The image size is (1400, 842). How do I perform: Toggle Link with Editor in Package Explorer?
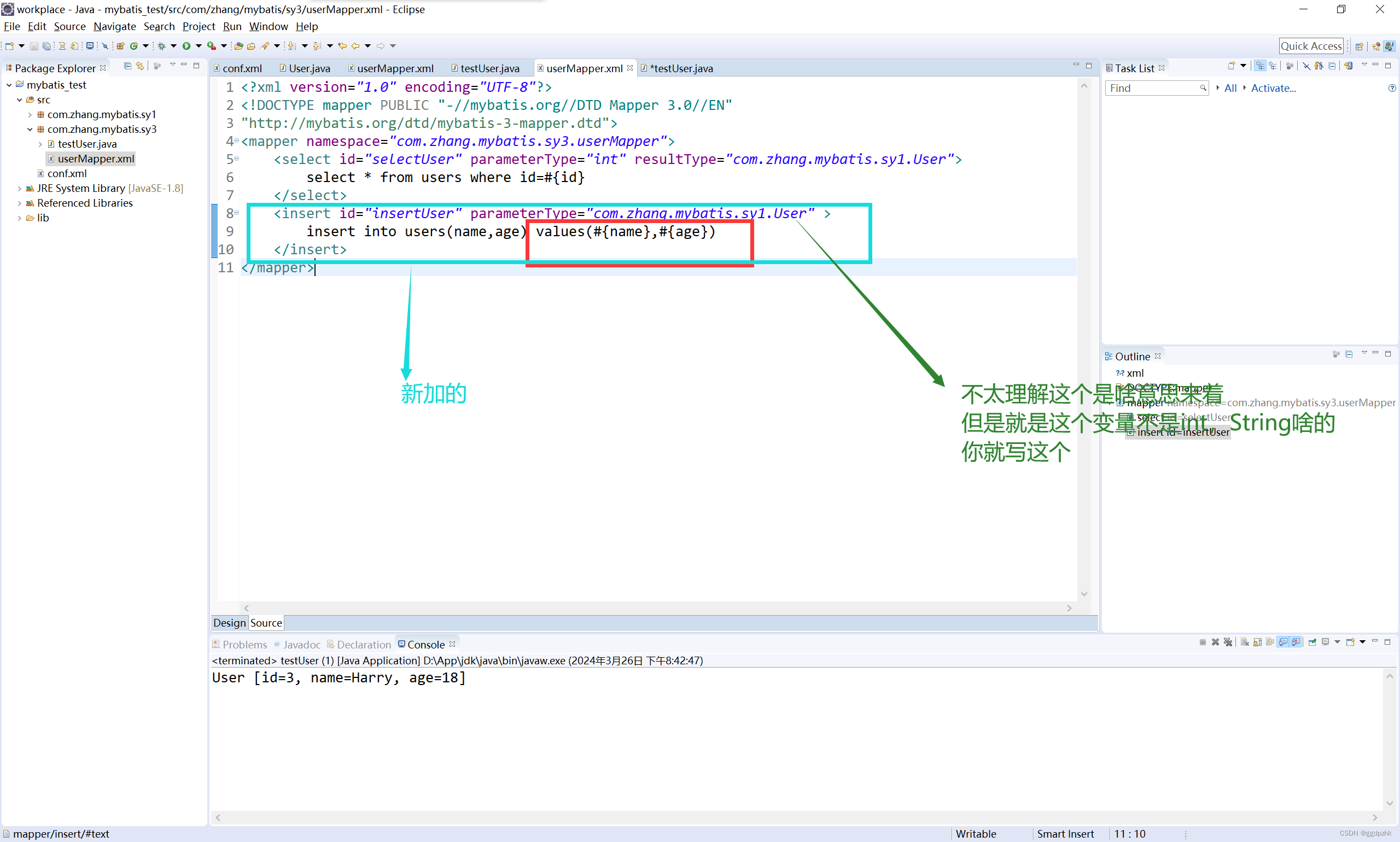tap(140, 66)
